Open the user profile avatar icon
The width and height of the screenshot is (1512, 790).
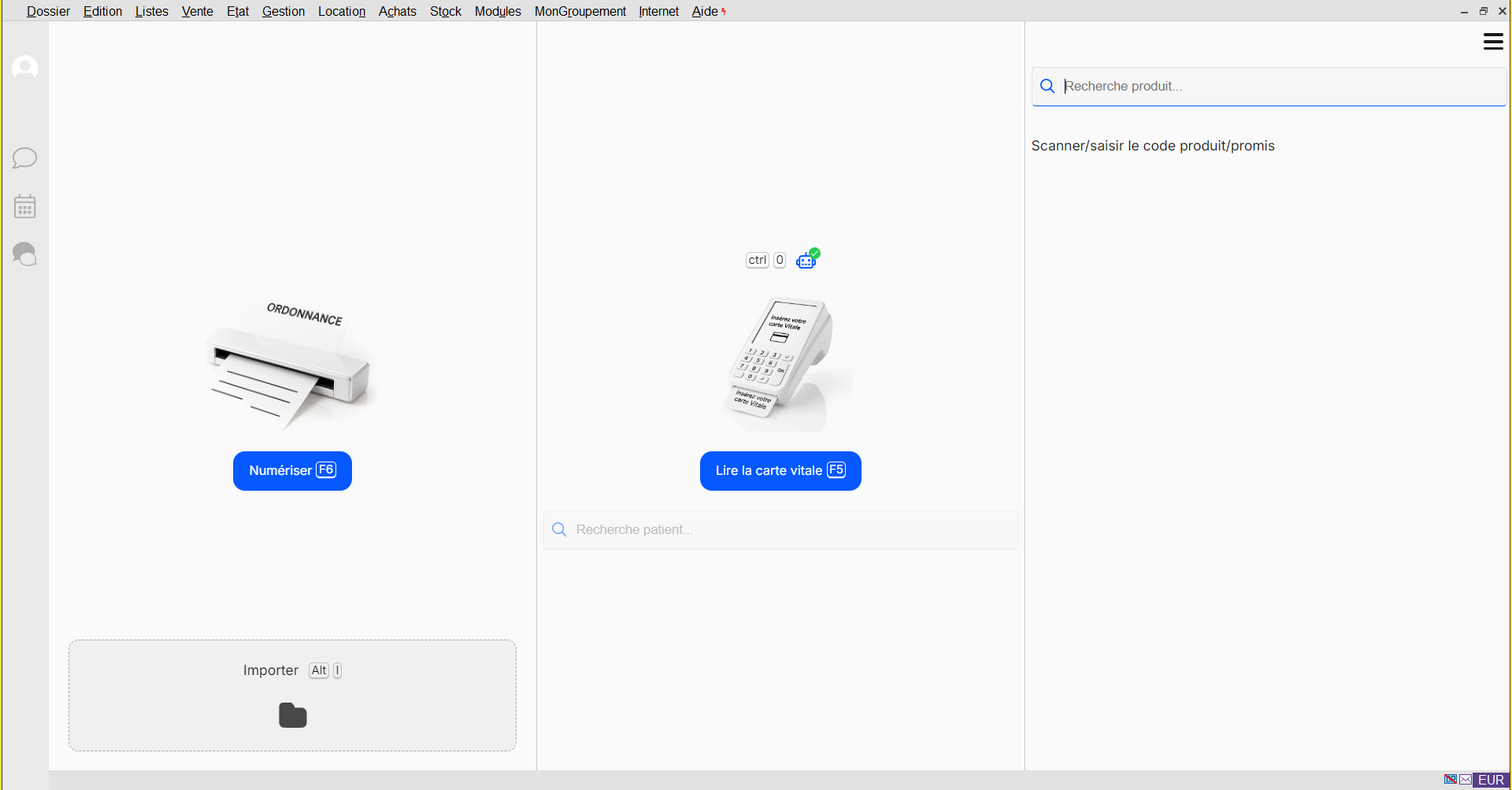coord(25,68)
